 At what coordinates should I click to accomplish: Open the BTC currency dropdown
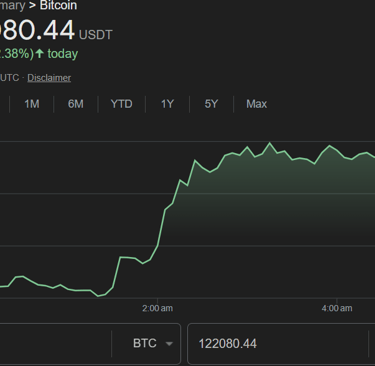(153, 343)
